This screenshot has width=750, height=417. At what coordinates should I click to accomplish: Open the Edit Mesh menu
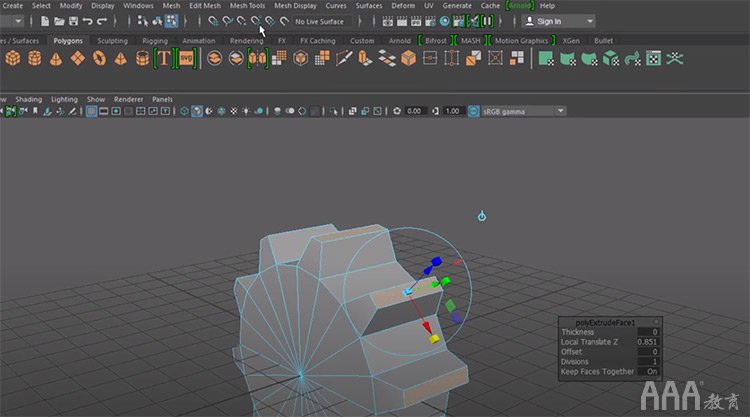tap(205, 6)
